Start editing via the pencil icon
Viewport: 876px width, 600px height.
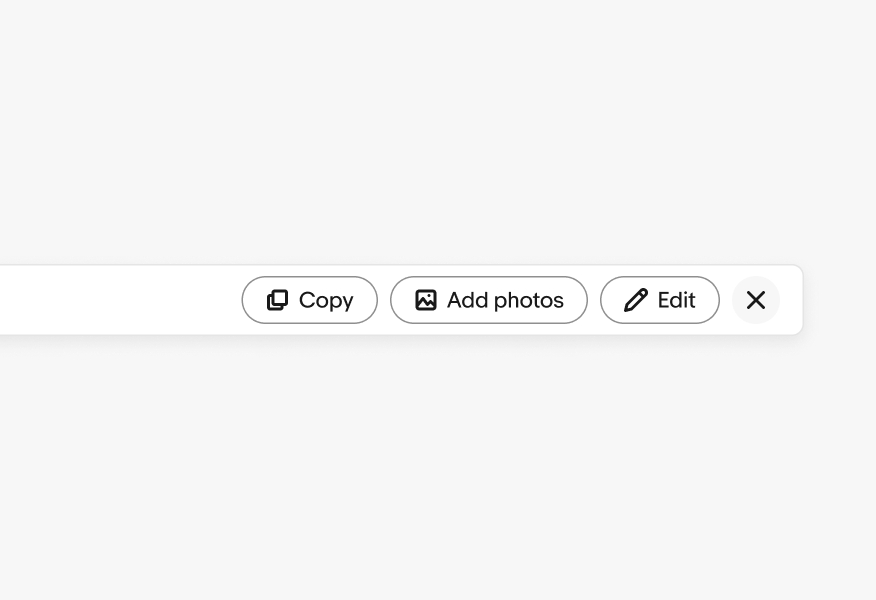pyautogui.click(x=636, y=300)
